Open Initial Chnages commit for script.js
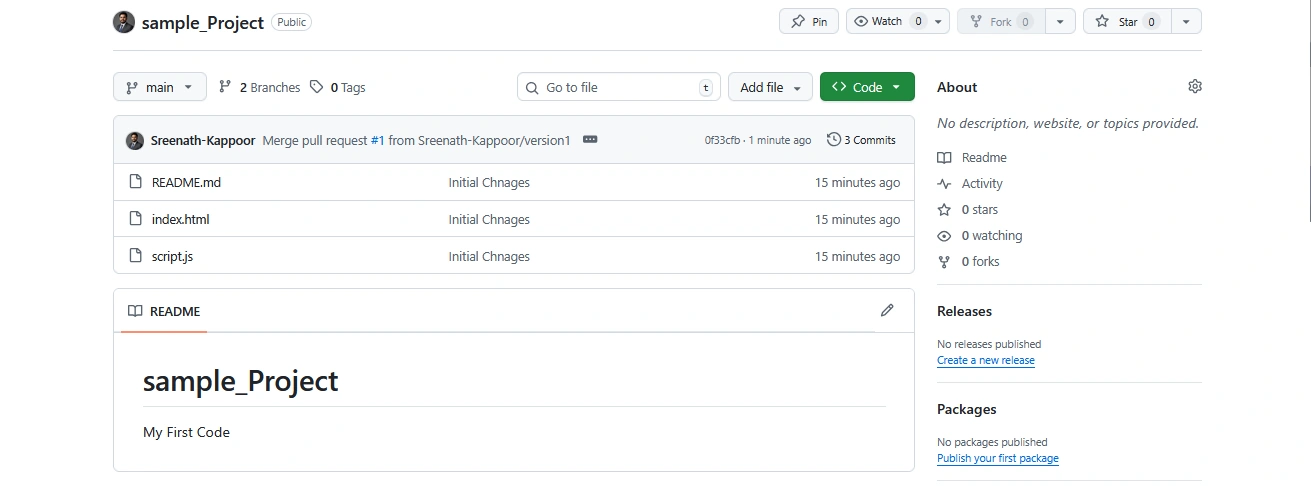This screenshot has height=486, width=1311. tap(489, 256)
